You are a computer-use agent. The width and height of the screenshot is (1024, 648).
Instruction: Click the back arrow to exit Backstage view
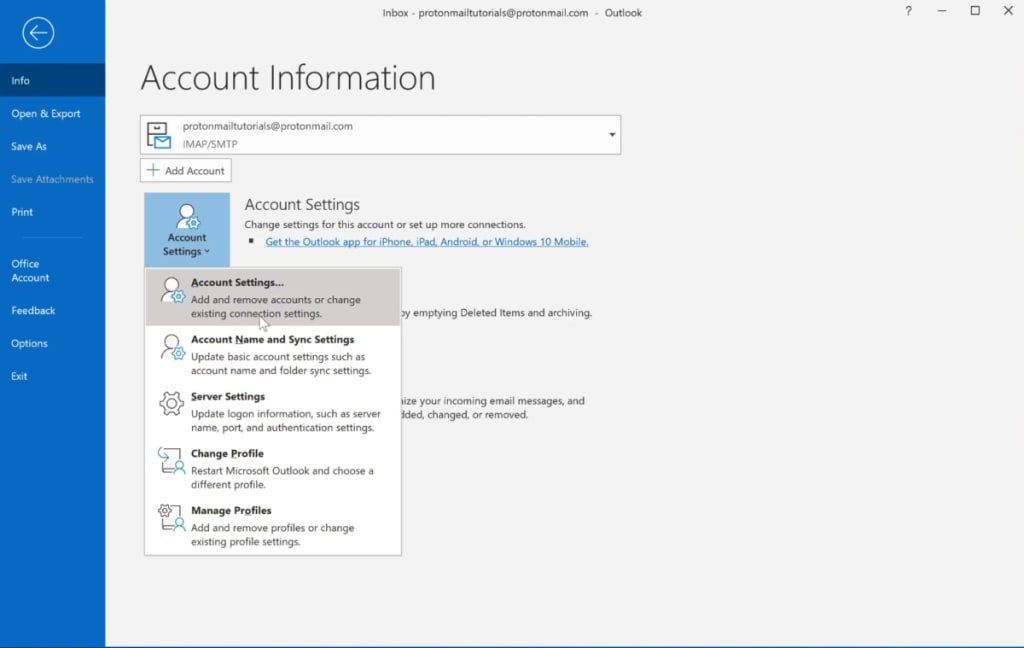click(38, 33)
